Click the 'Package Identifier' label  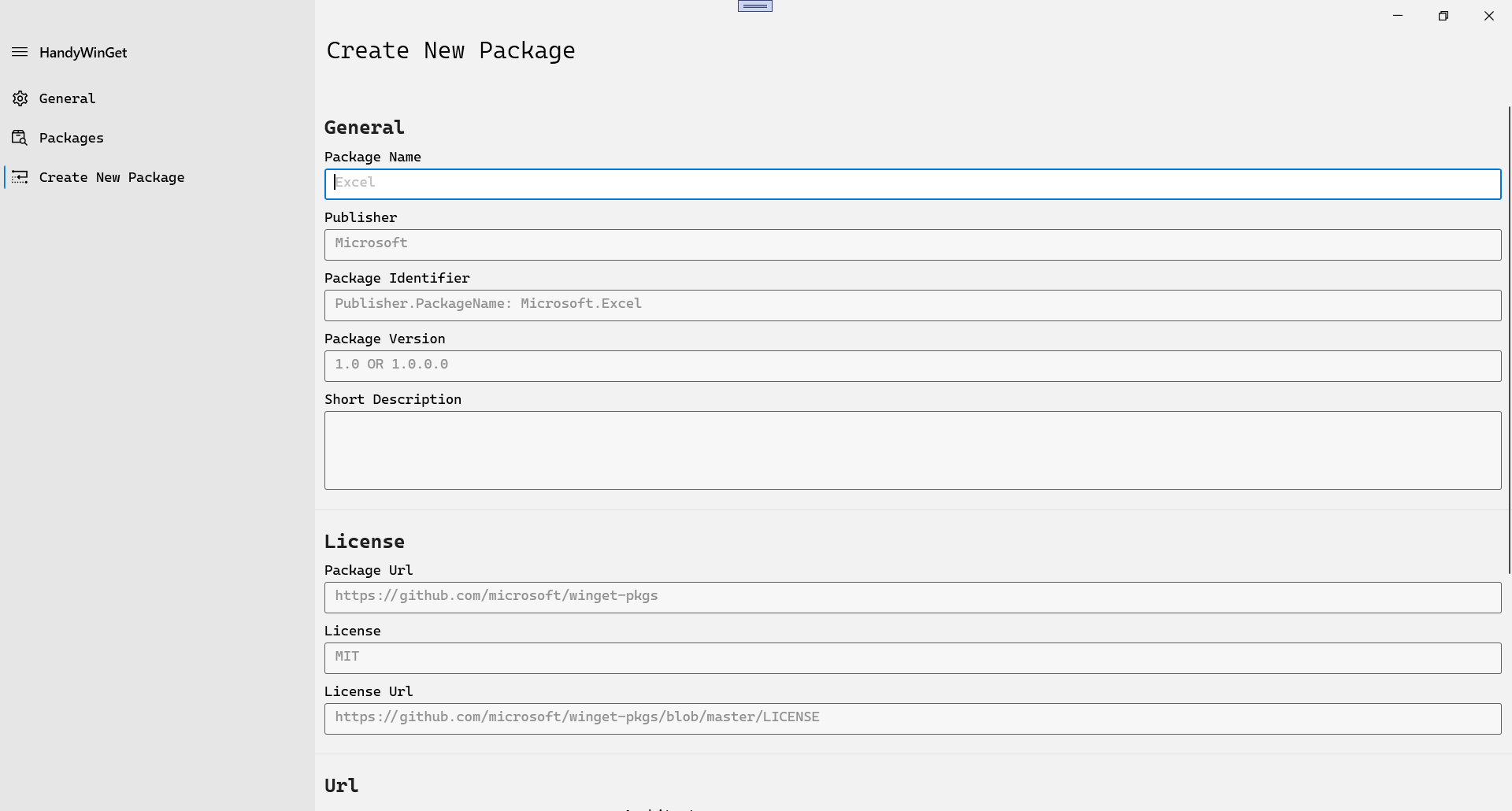pyautogui.click(x=397, y=278)
